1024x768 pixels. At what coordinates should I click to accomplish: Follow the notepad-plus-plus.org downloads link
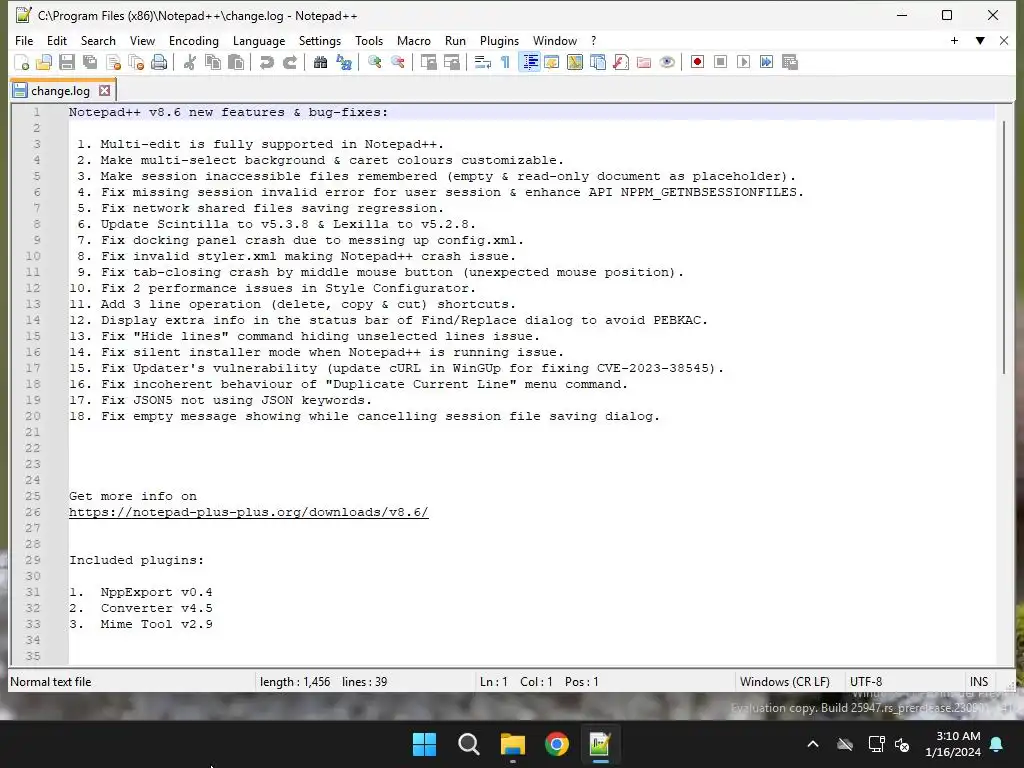click(249, 512)
